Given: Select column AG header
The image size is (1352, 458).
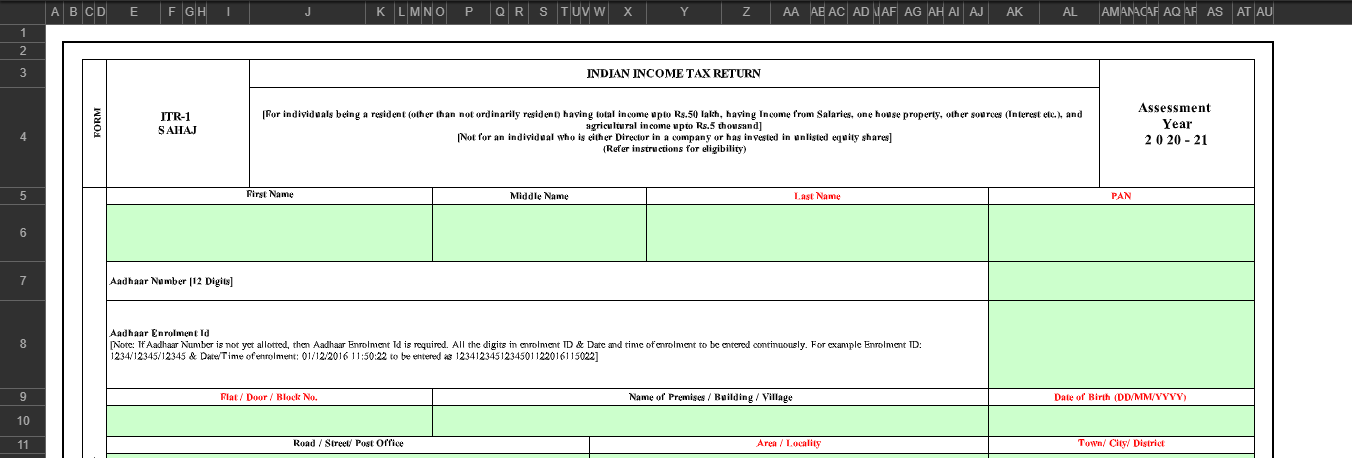Looking at the screenshot, I should point(913,12).
